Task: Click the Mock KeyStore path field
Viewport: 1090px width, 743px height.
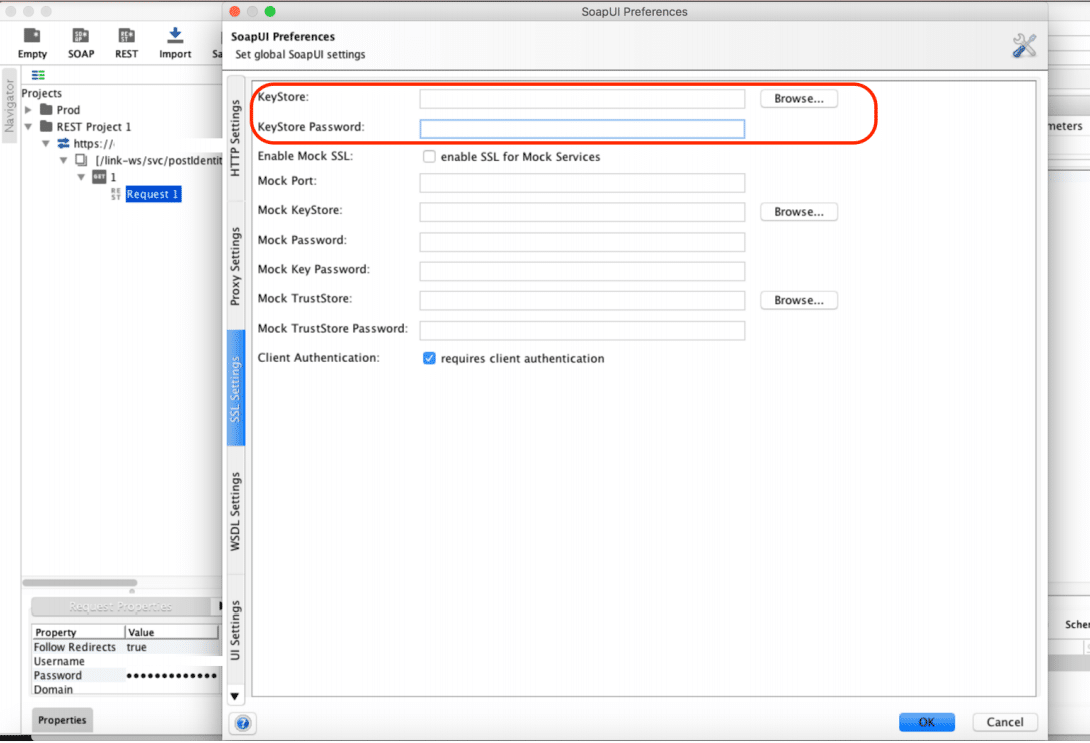Action: [x=582, y=212]
